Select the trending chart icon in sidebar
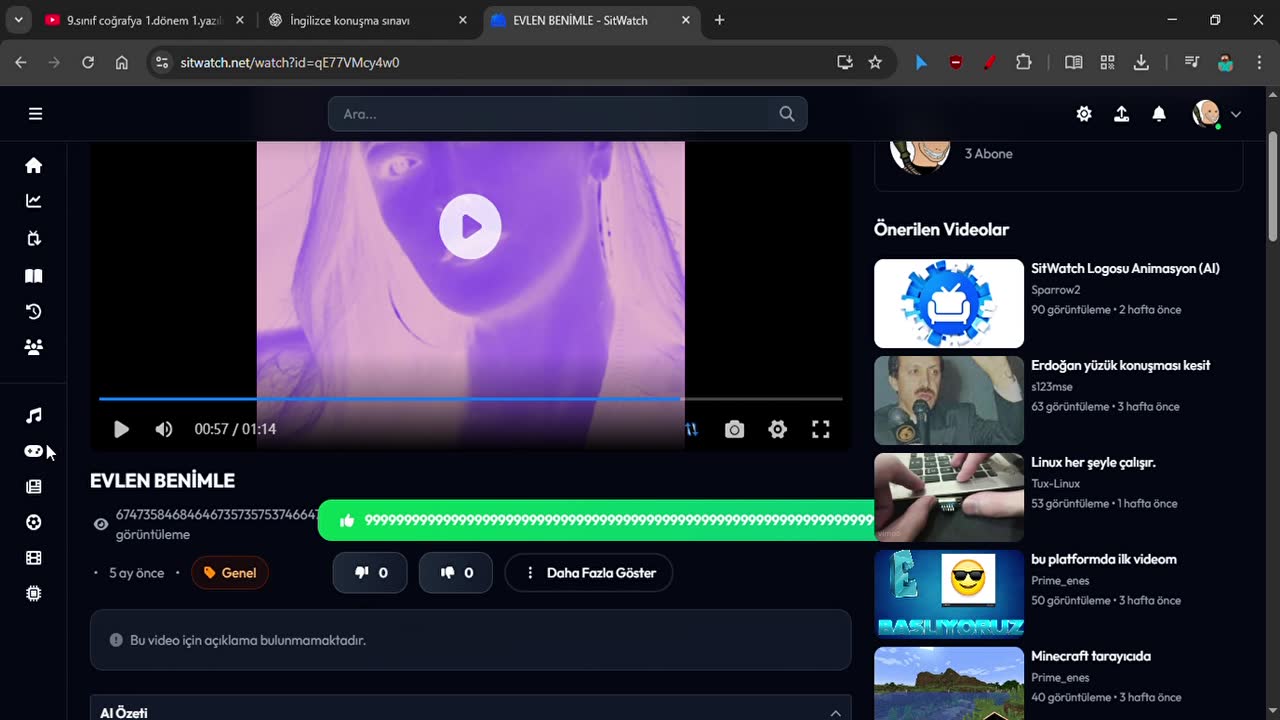The height and width of the screenshot is (720, 1280). [x=33, y=200]
